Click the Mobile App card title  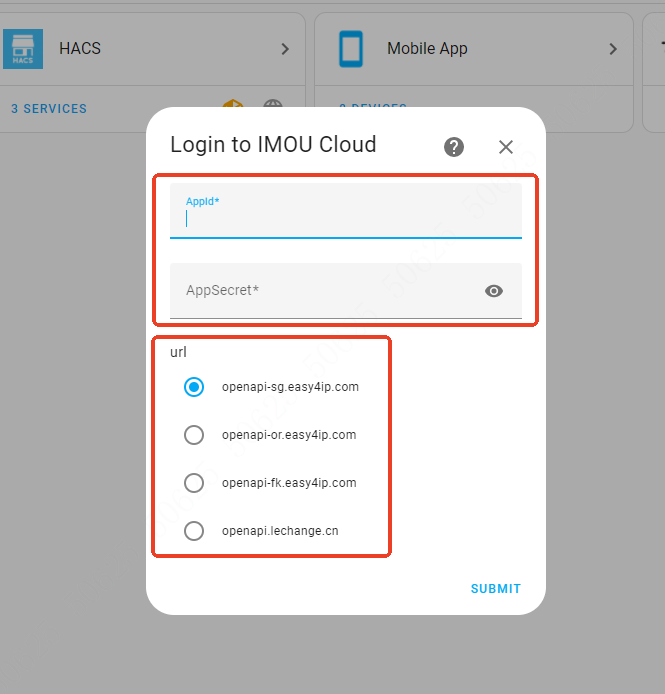[x=427, y=49]
